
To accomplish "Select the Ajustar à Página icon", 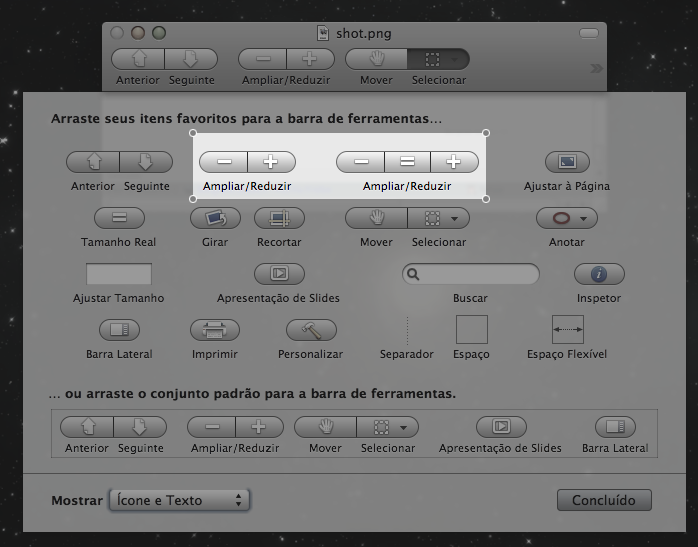I will [567, 162].
